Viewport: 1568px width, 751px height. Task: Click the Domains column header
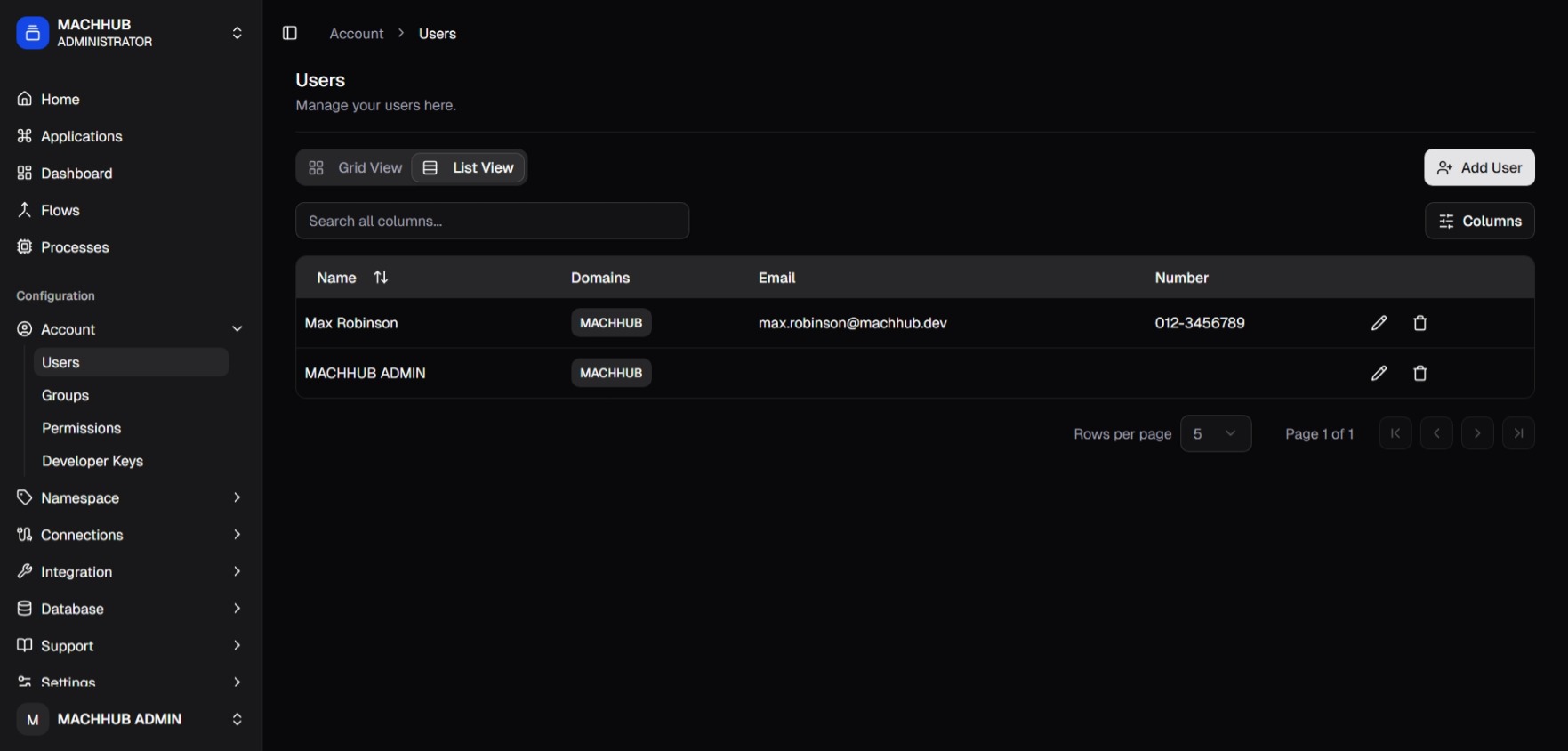600,278
